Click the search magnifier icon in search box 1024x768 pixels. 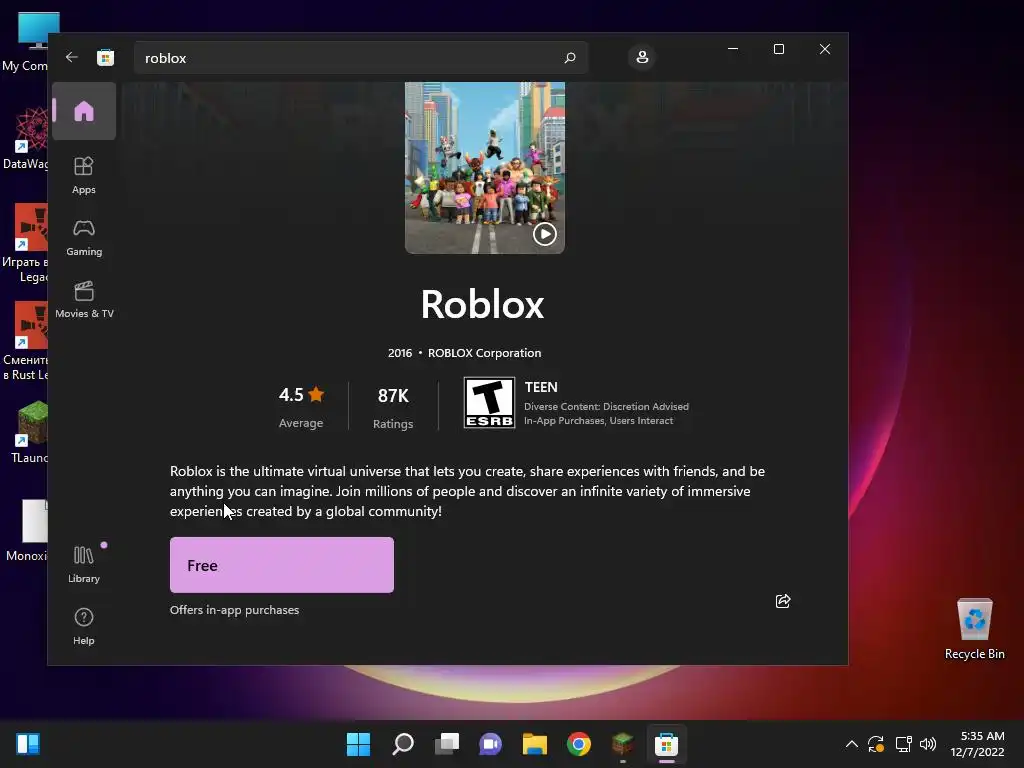[x=569, y=58]
